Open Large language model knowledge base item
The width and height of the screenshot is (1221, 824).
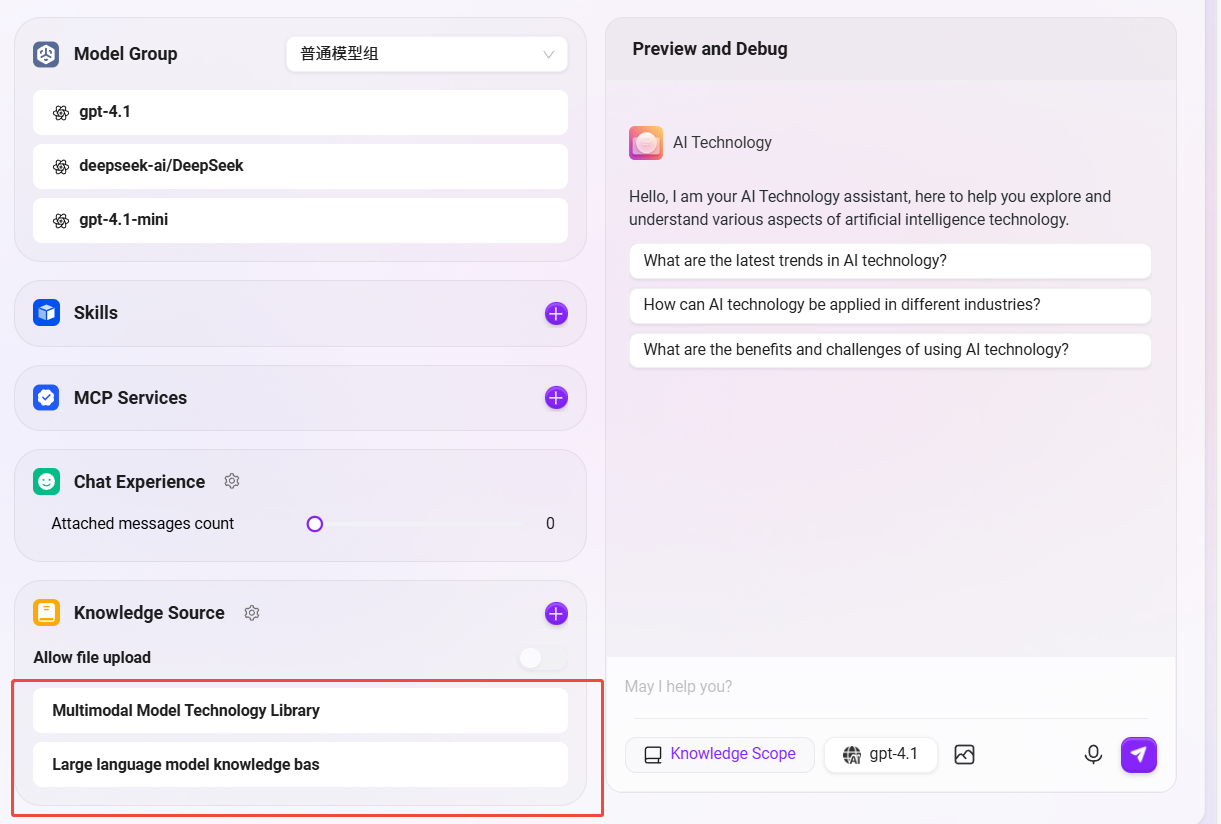tap(300, 765)
